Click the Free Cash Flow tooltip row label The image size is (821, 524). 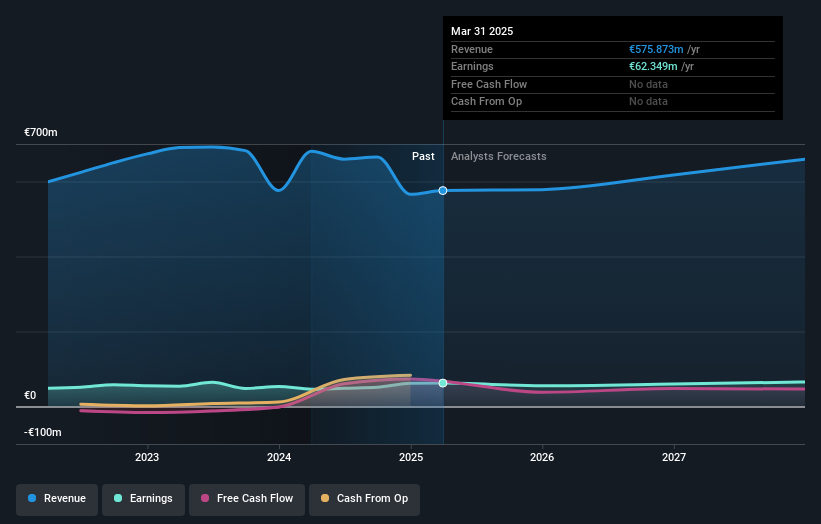coord(489,84)
